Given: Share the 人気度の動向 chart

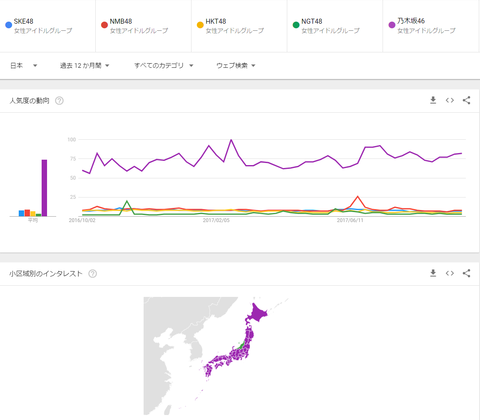Looking at the screenshot, I should click(x=466, y=100).
